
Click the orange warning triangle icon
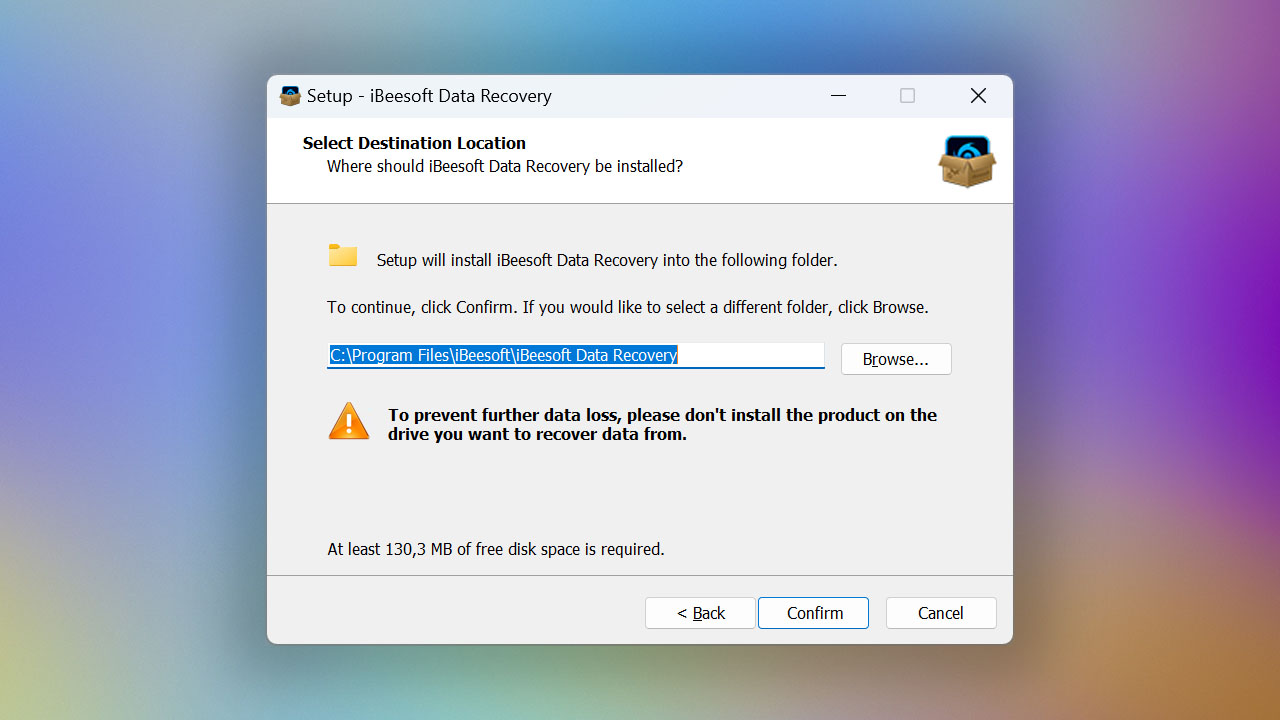click(349, 422)
